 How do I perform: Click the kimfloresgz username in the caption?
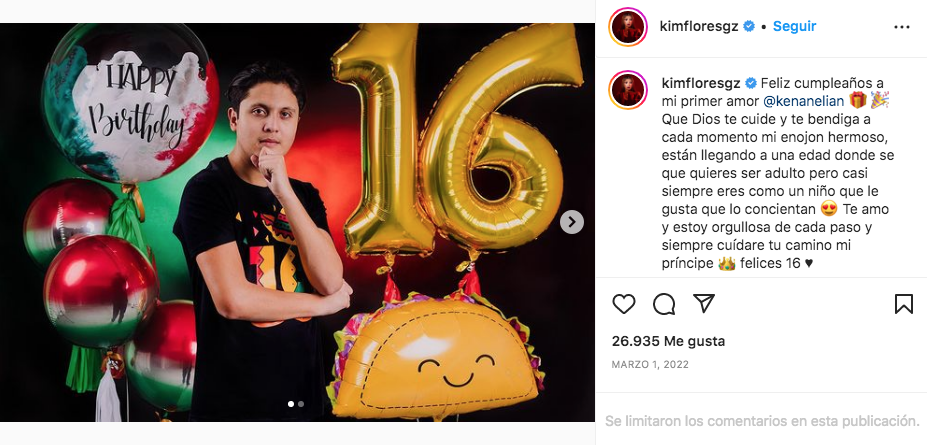[700, 82]
